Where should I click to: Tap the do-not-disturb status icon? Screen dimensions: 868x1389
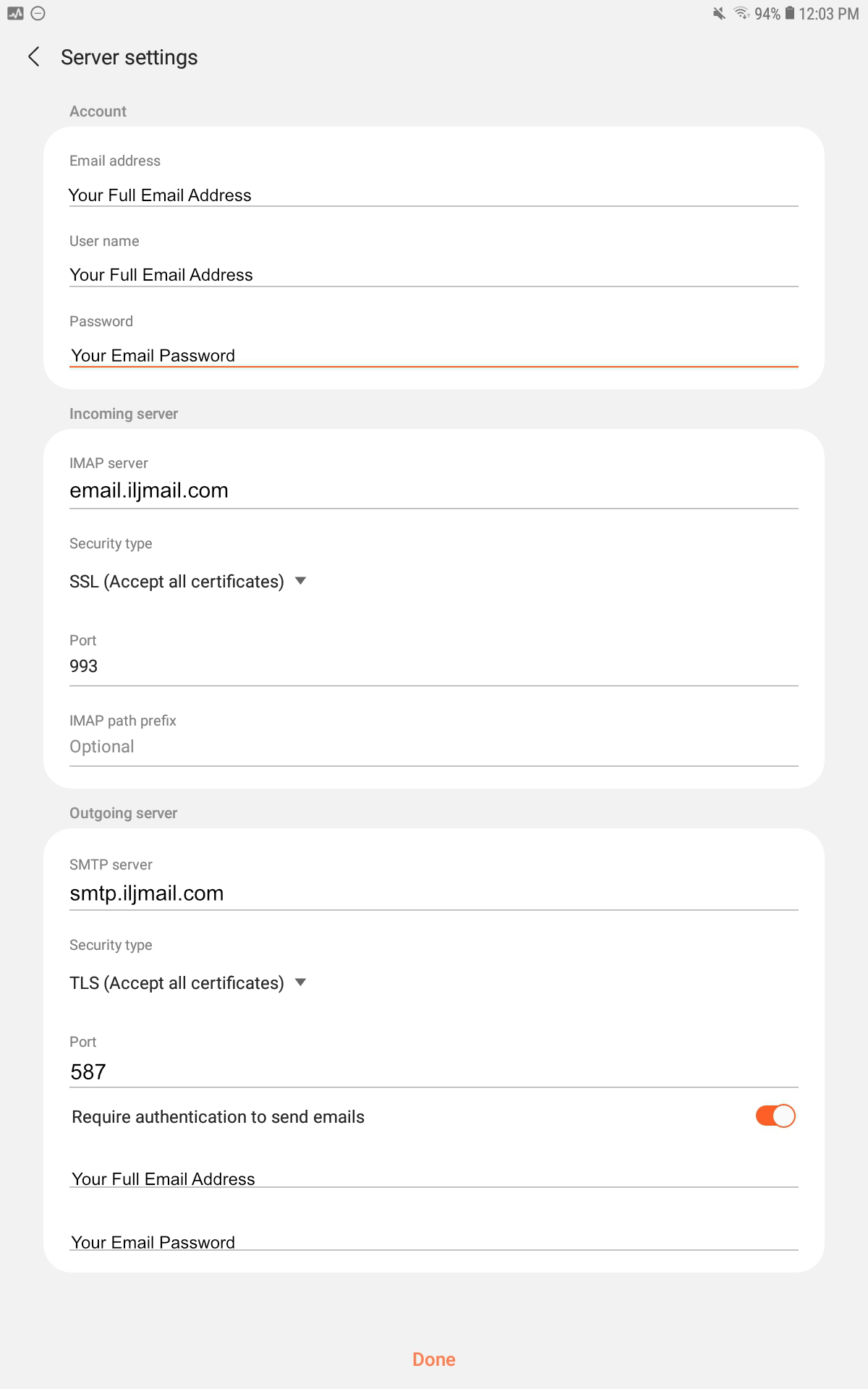coord(38,13)
